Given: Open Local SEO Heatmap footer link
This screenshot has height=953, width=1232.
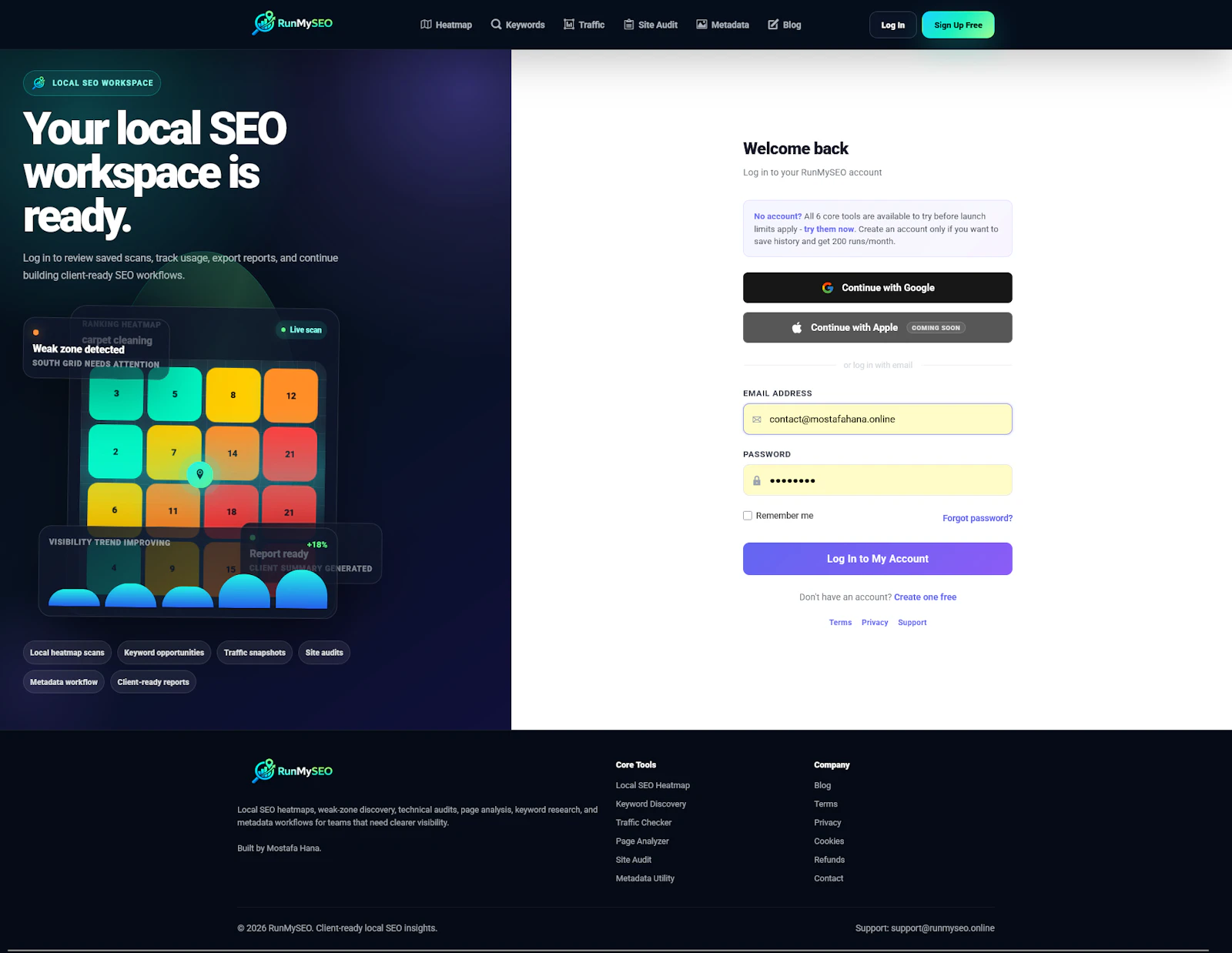Looking at the screenshot, I should [x=653, y=786].
